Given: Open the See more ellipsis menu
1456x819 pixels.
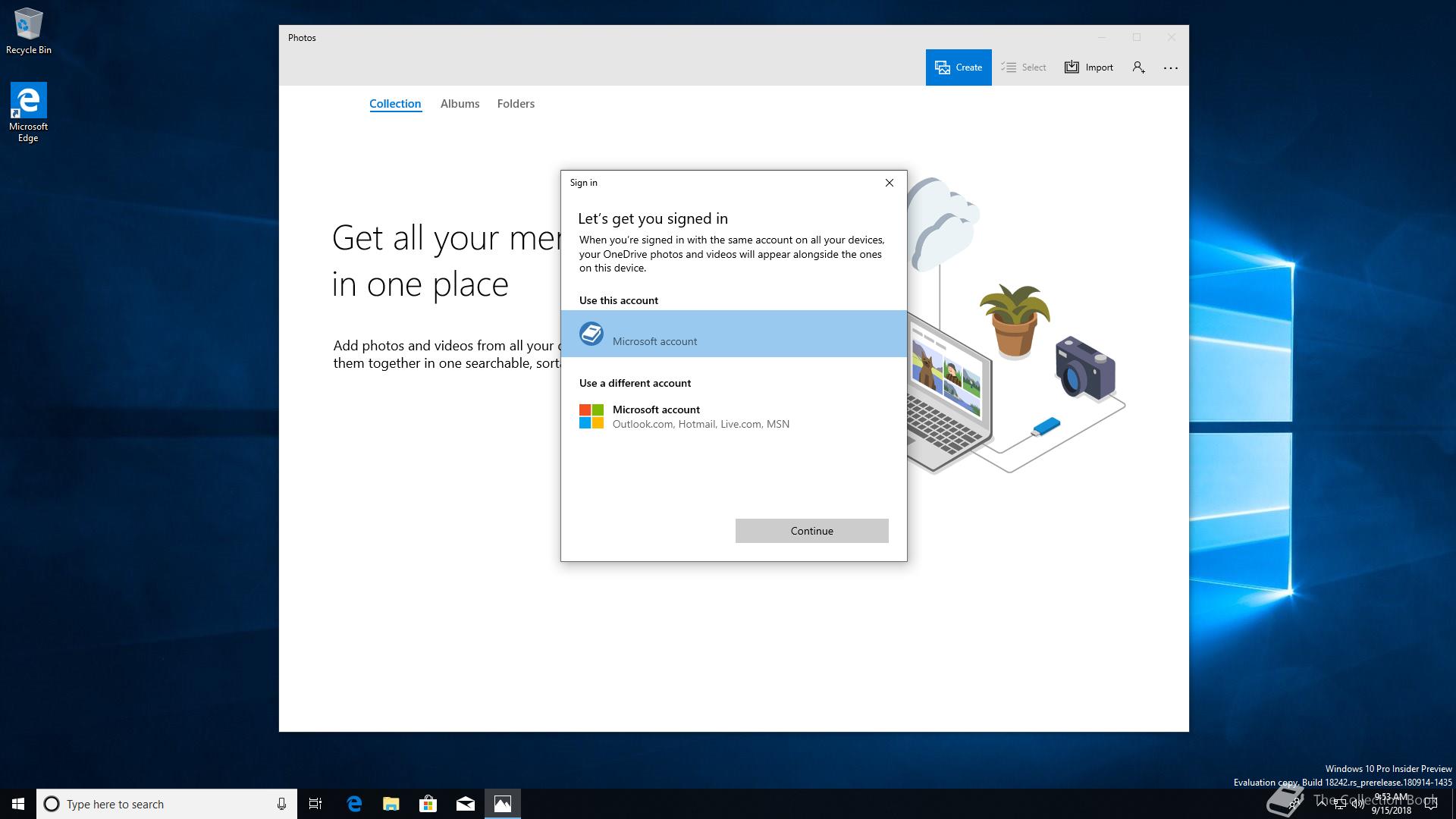Looking at the screenshot, I should point(1170,67).
